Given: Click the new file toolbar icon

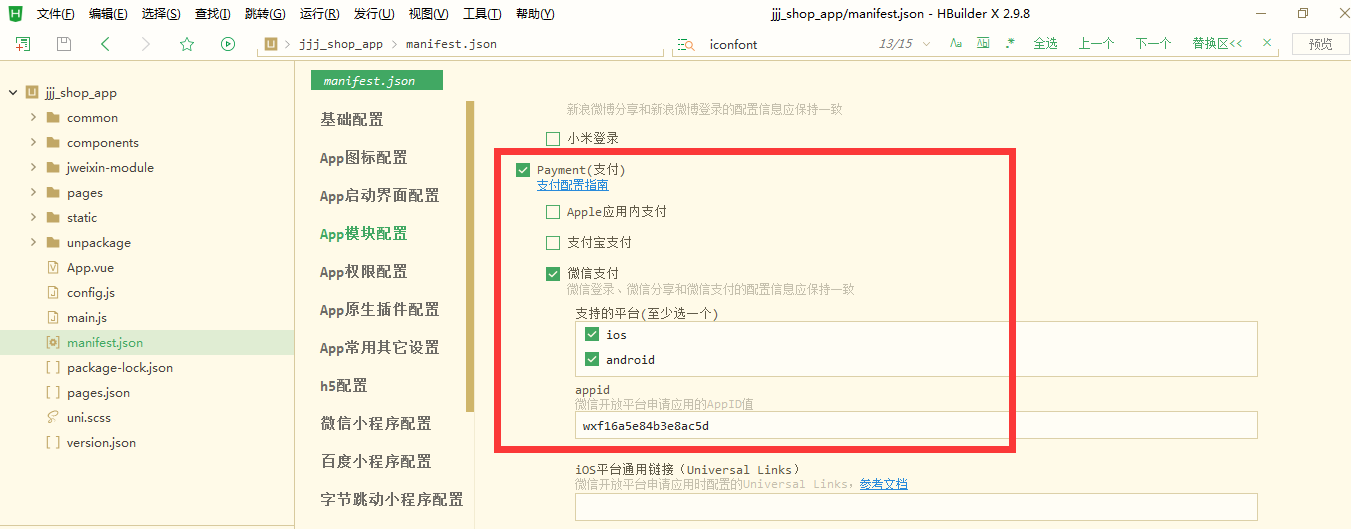Looking at the screenshot, I should coord(23,44).
